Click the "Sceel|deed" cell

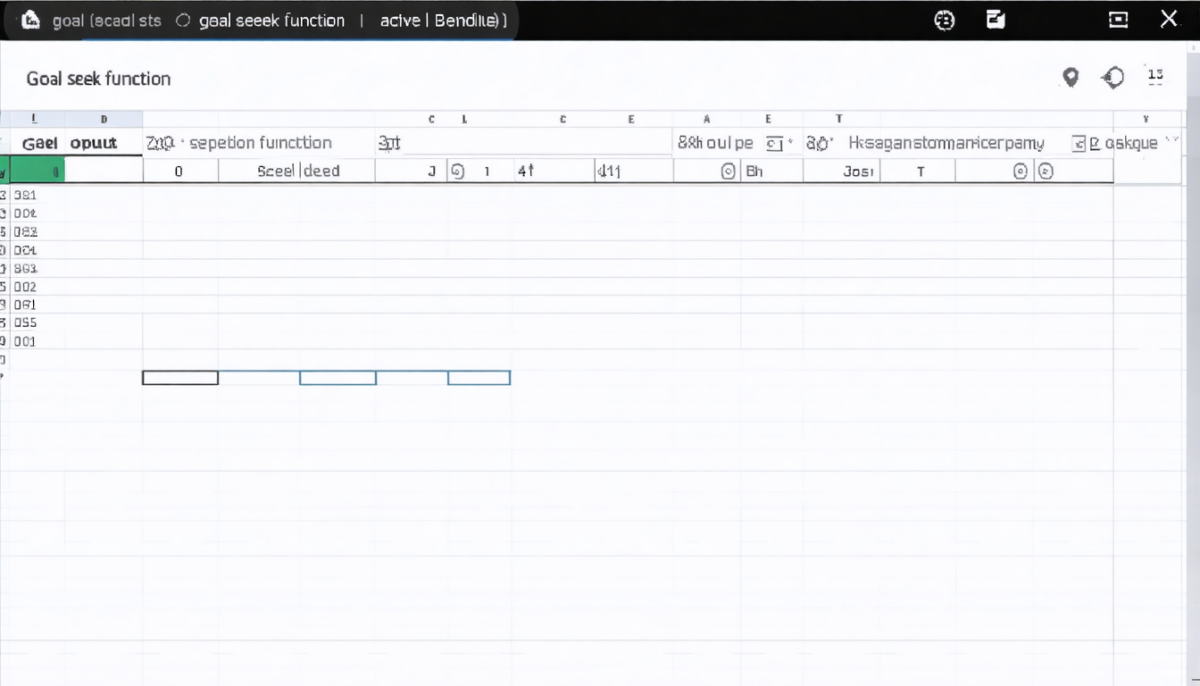(297, 171)
